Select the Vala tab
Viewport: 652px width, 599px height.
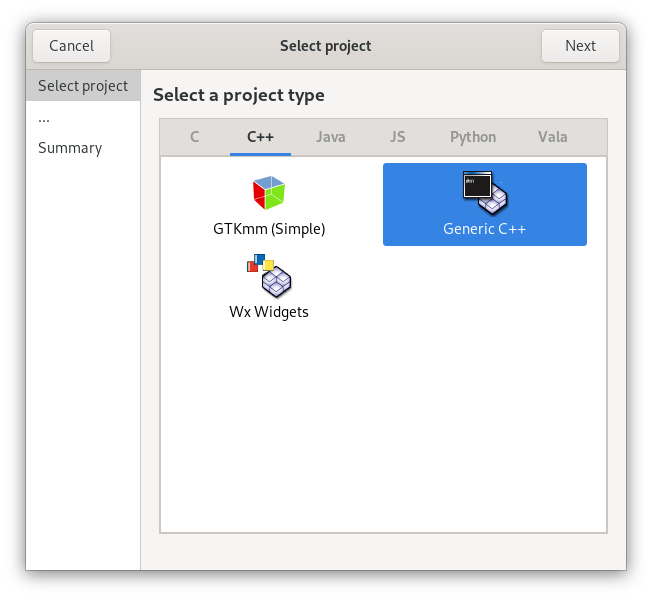click(552, 137)
